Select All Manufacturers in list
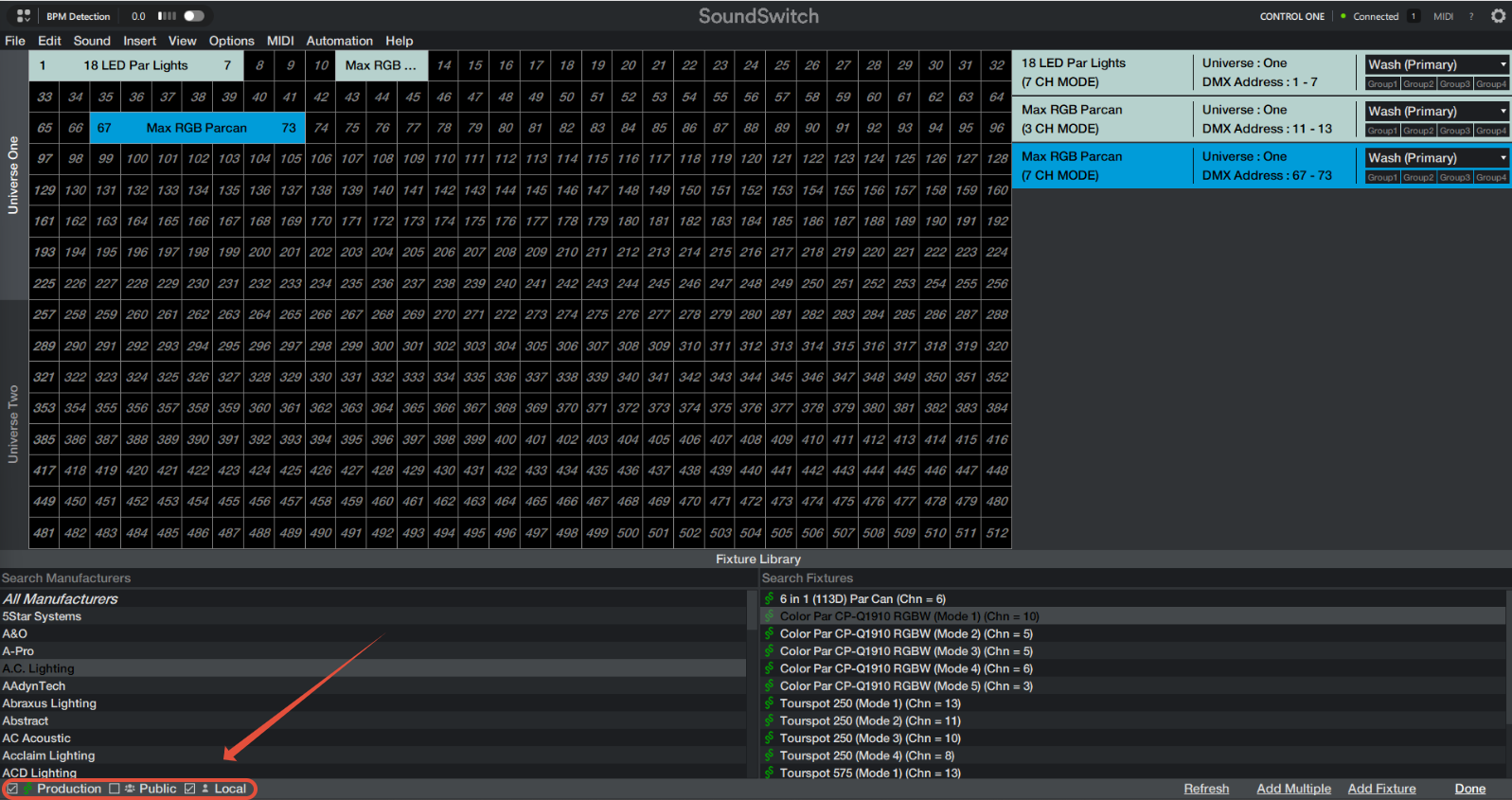Screen dimensions: 1512x800 click(x=373, y=599)
